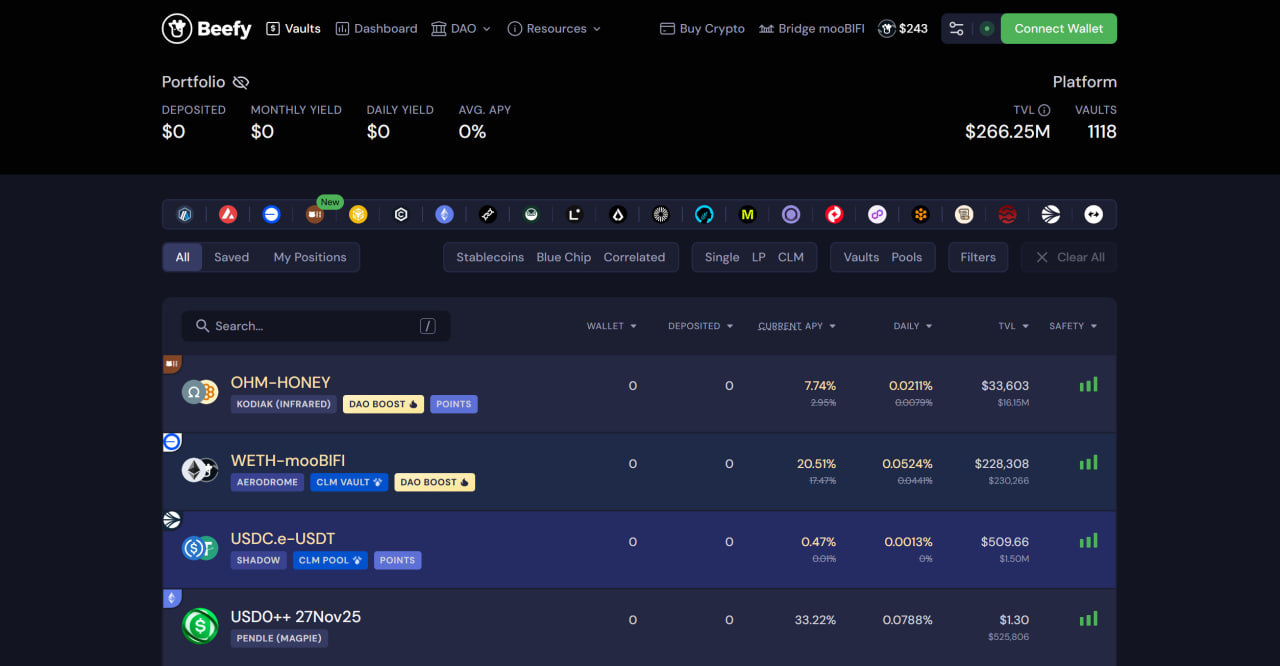Hide portfolio balances with eye icon
The width and height of the screenshot is (1280, 666).
coord(240,82)
